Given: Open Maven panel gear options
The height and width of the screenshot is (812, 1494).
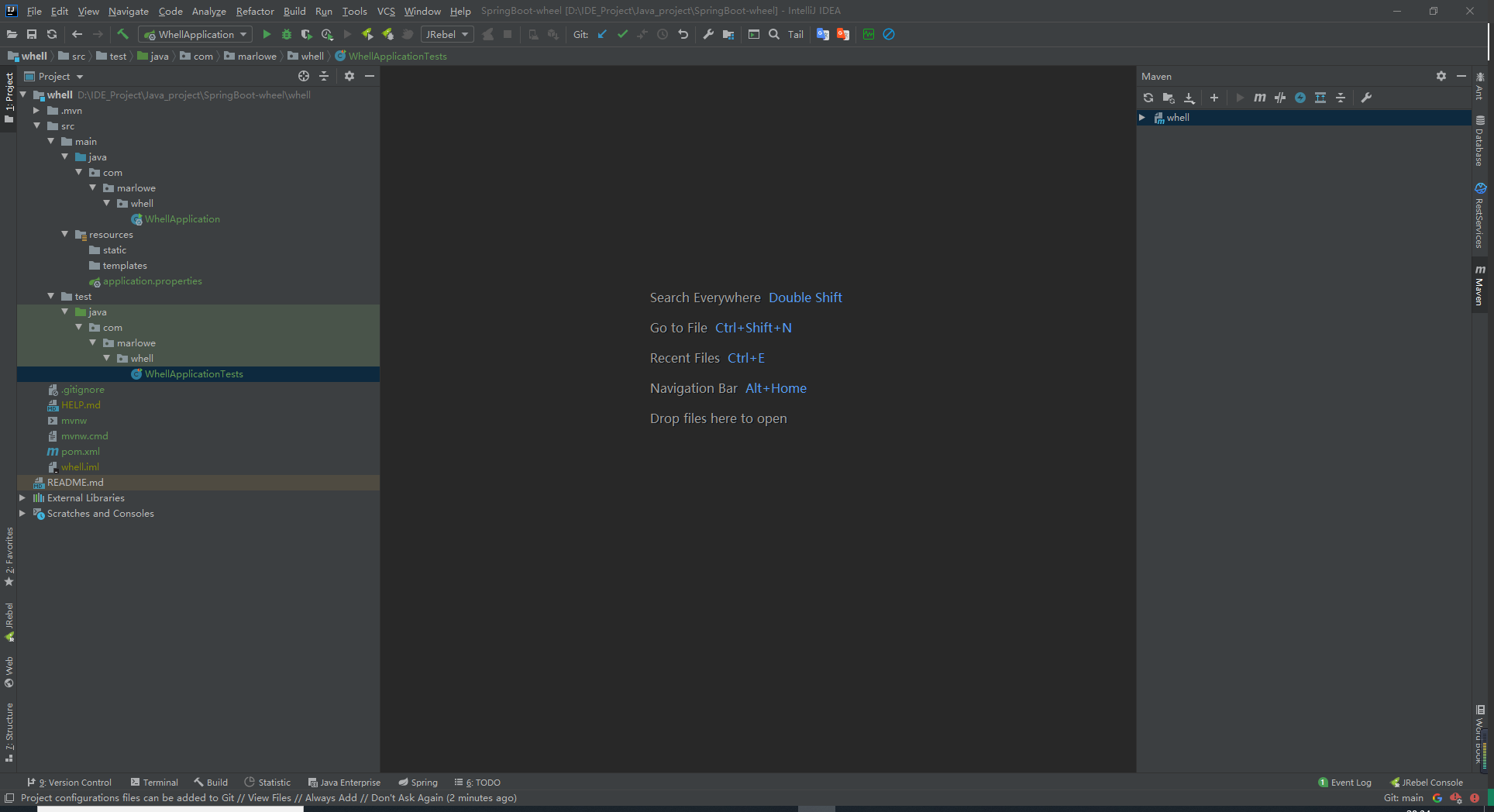Looking at the screenshot, I should click(x=1441, y=76).
